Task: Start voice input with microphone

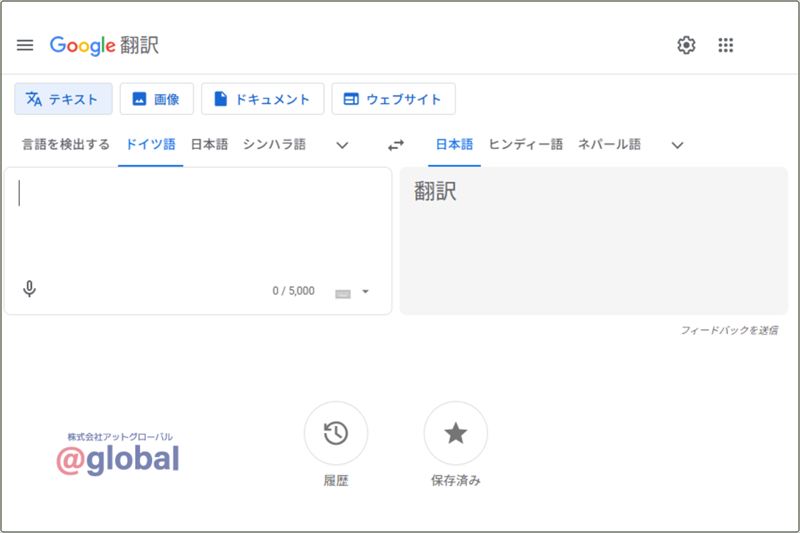Action: tap(30, 289)
